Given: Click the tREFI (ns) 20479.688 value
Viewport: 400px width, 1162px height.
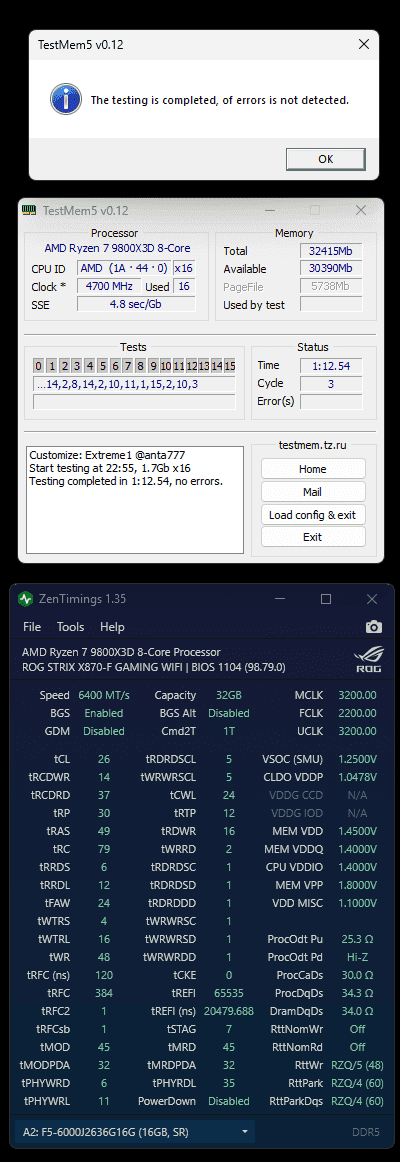Looking at the screenshot, I should coord(228,1011).
